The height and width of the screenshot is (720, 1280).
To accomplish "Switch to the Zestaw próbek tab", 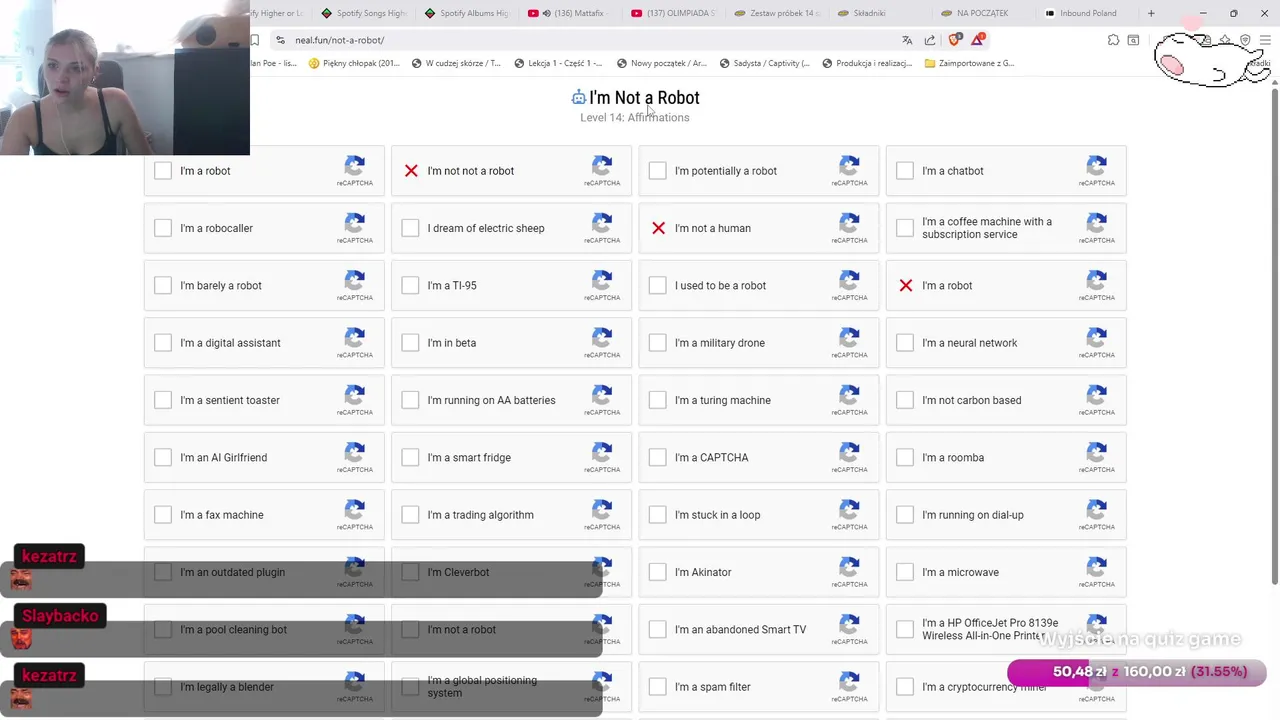I will [x=777, y=13].
